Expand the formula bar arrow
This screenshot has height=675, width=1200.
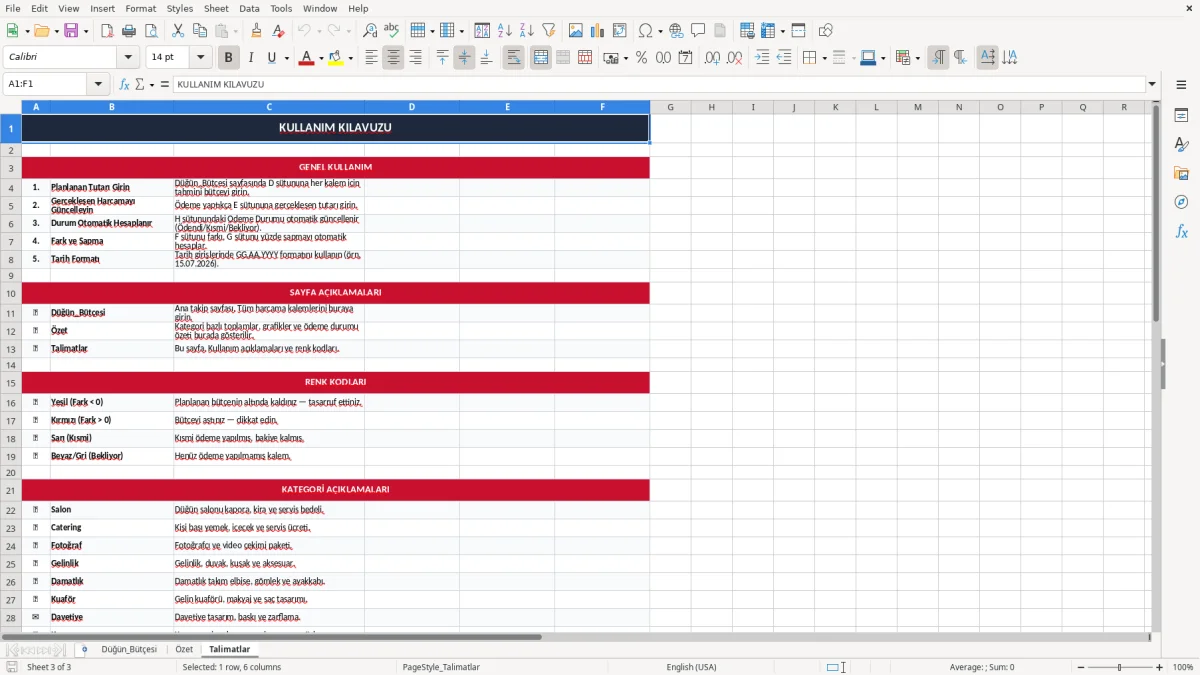pyautogui.click(x=1153, y=85)
